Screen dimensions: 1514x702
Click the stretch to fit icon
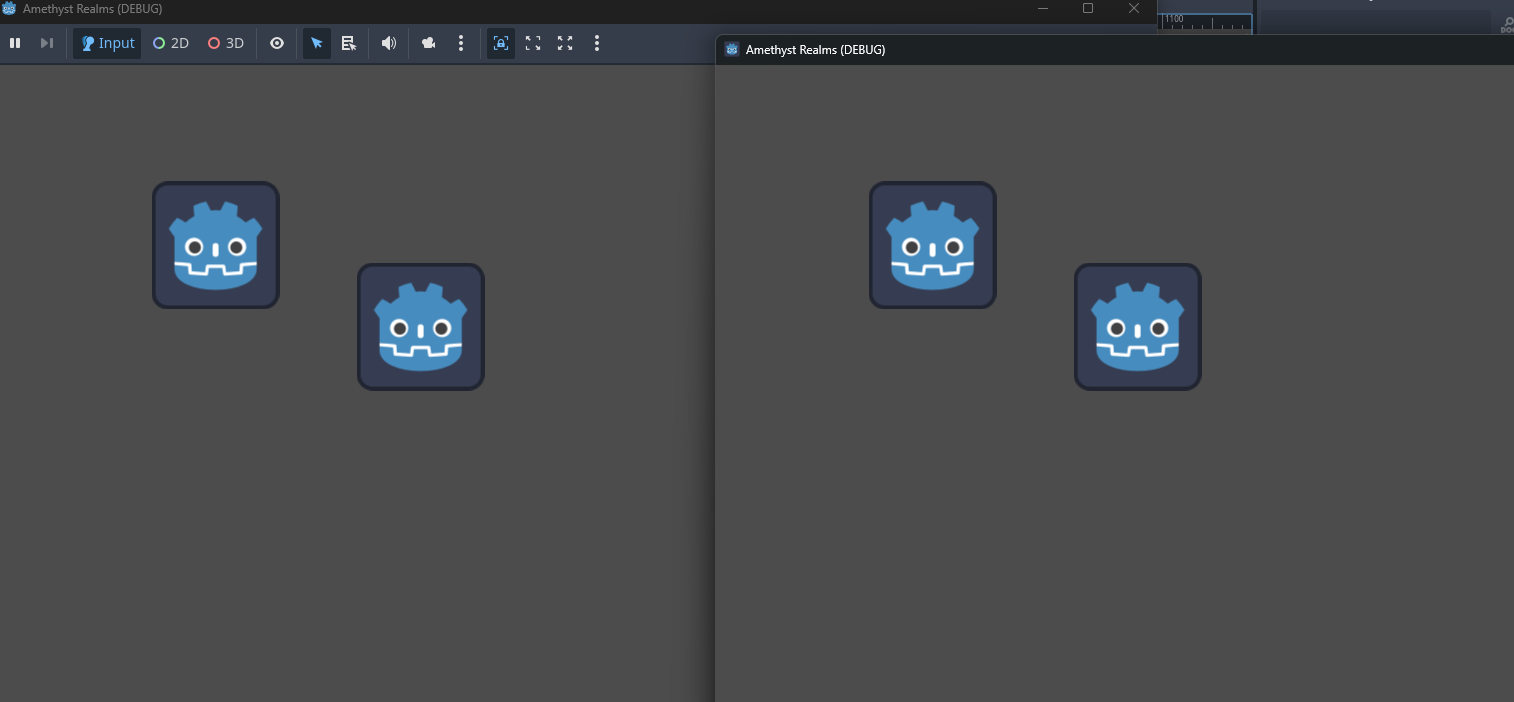(565, 43)
